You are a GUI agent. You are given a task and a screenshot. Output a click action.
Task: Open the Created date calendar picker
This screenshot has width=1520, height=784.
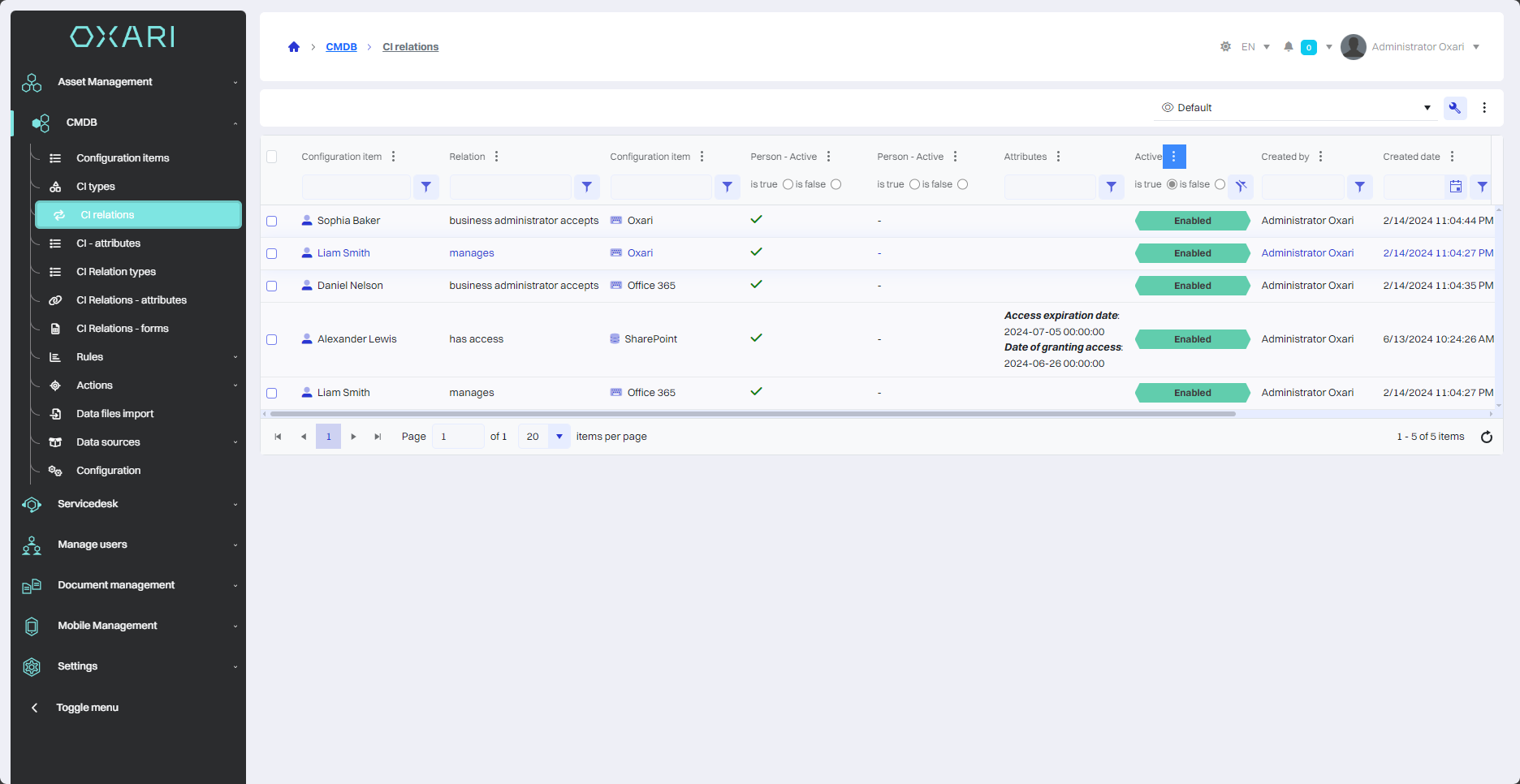pos(1455,187)
